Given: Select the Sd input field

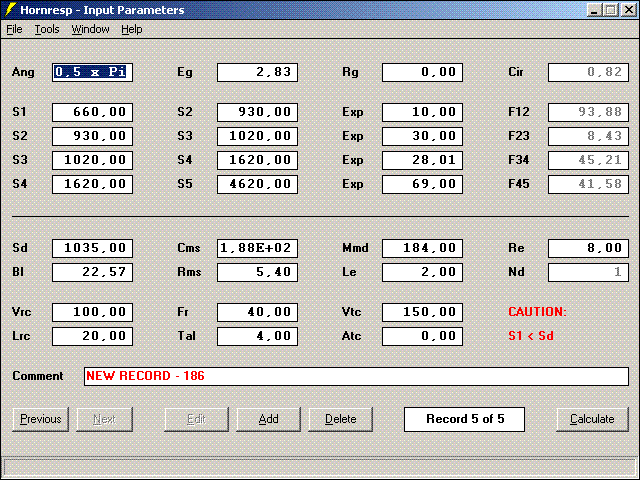Looking at the screenshot, I should click(x=92, y=248).
